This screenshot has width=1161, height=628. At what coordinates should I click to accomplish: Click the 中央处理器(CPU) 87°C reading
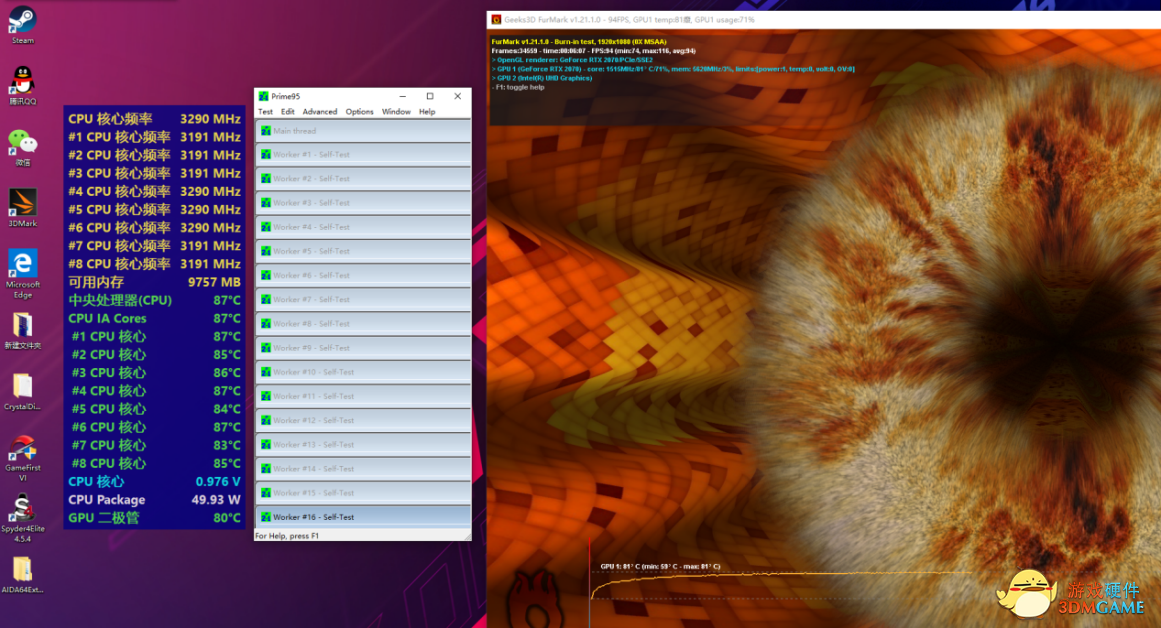[x=154, y=300]
